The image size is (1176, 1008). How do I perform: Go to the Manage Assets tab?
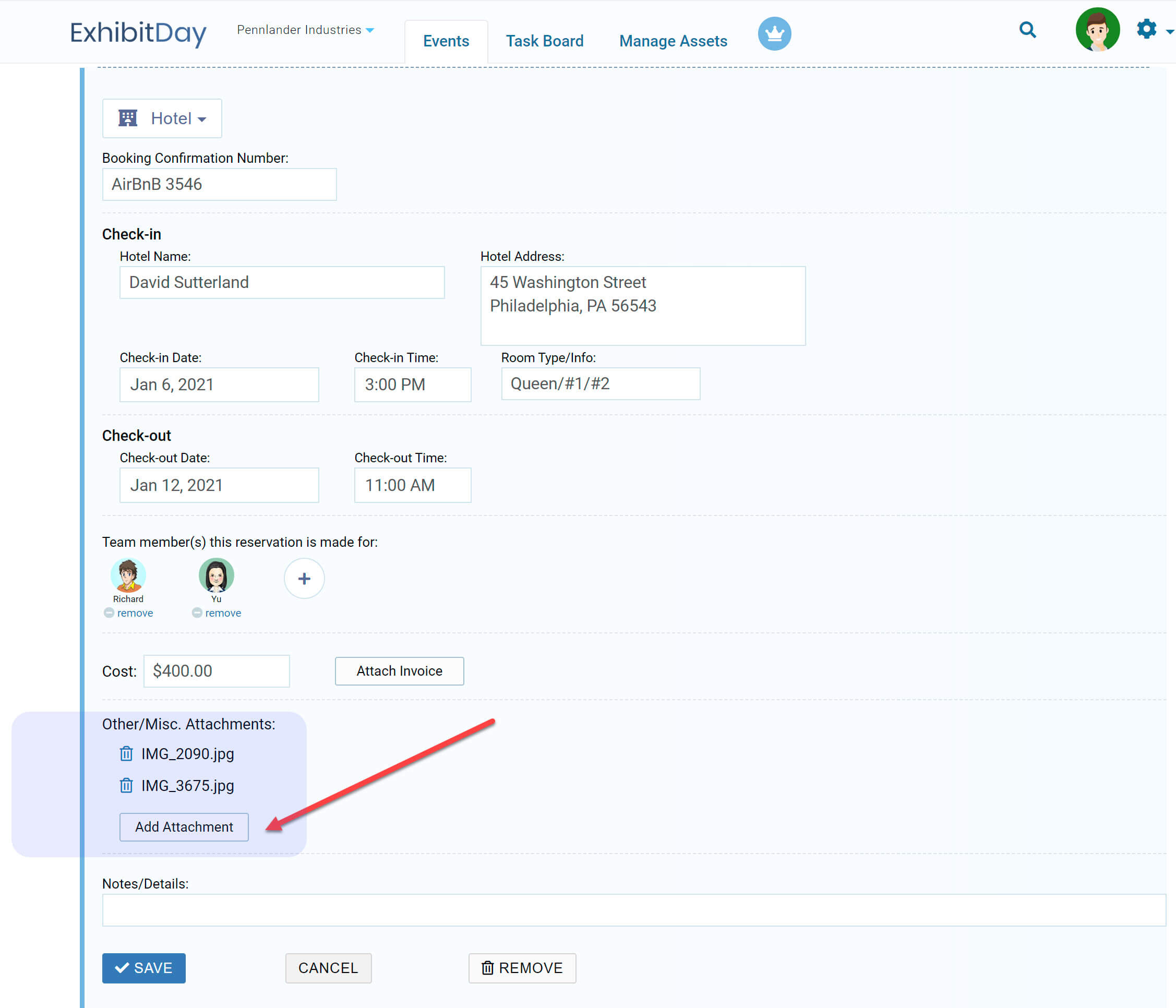(673, 41)
